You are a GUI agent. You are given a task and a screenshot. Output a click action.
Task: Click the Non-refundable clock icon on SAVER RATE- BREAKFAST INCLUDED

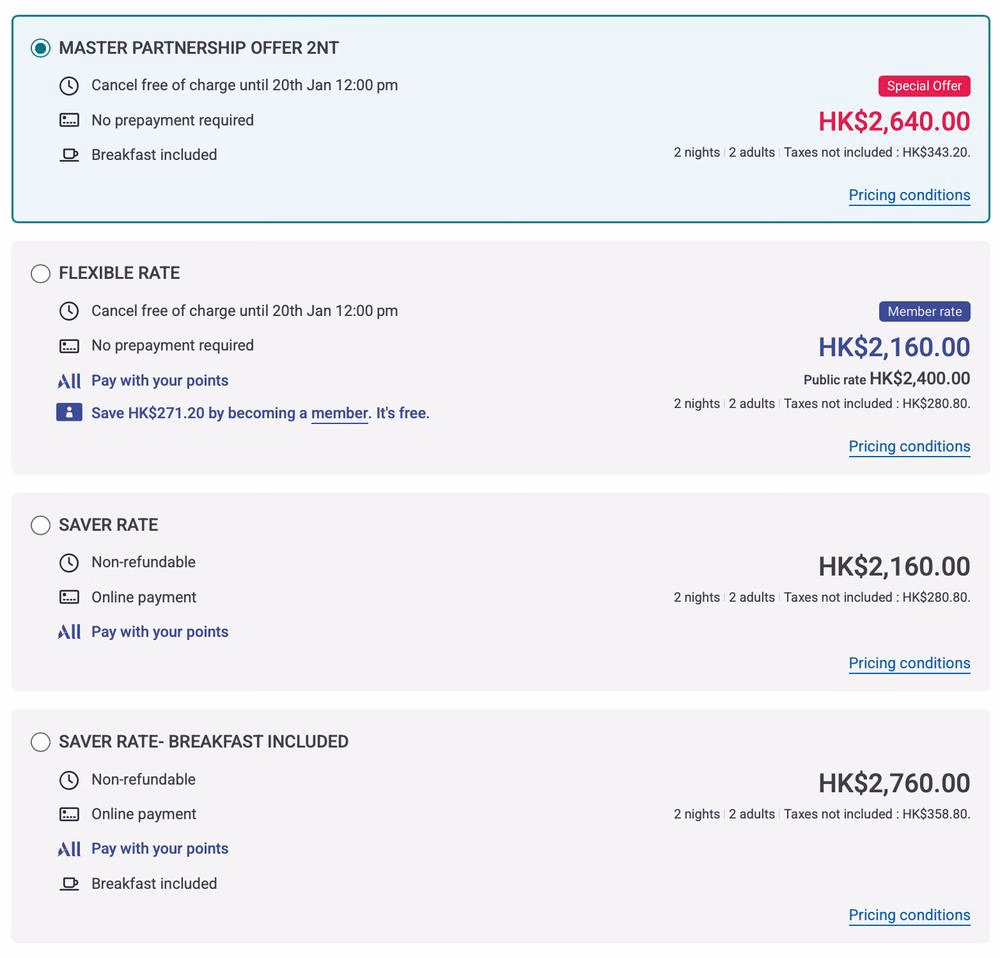coord(69,779)
